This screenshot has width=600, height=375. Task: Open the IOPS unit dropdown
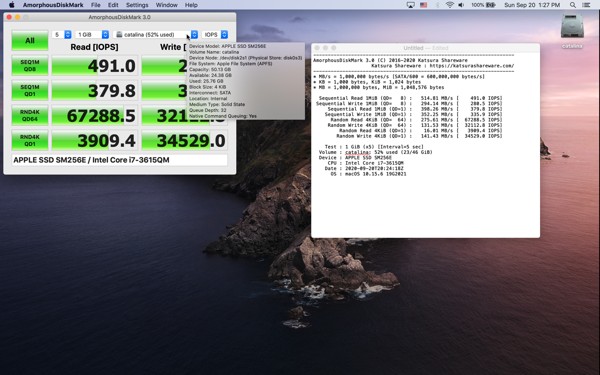[215, 34]
